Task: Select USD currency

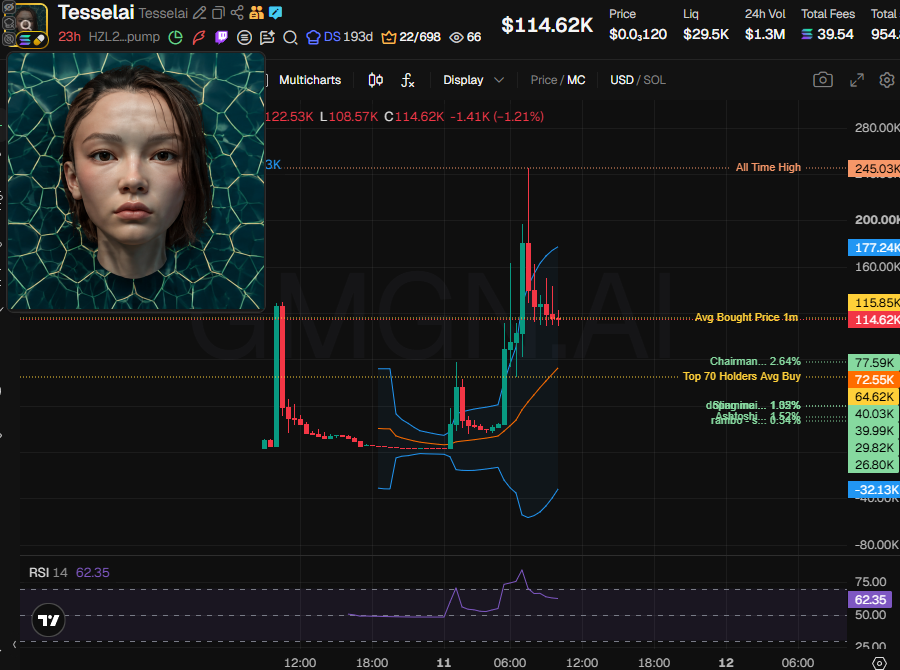Action: point(622,80)
